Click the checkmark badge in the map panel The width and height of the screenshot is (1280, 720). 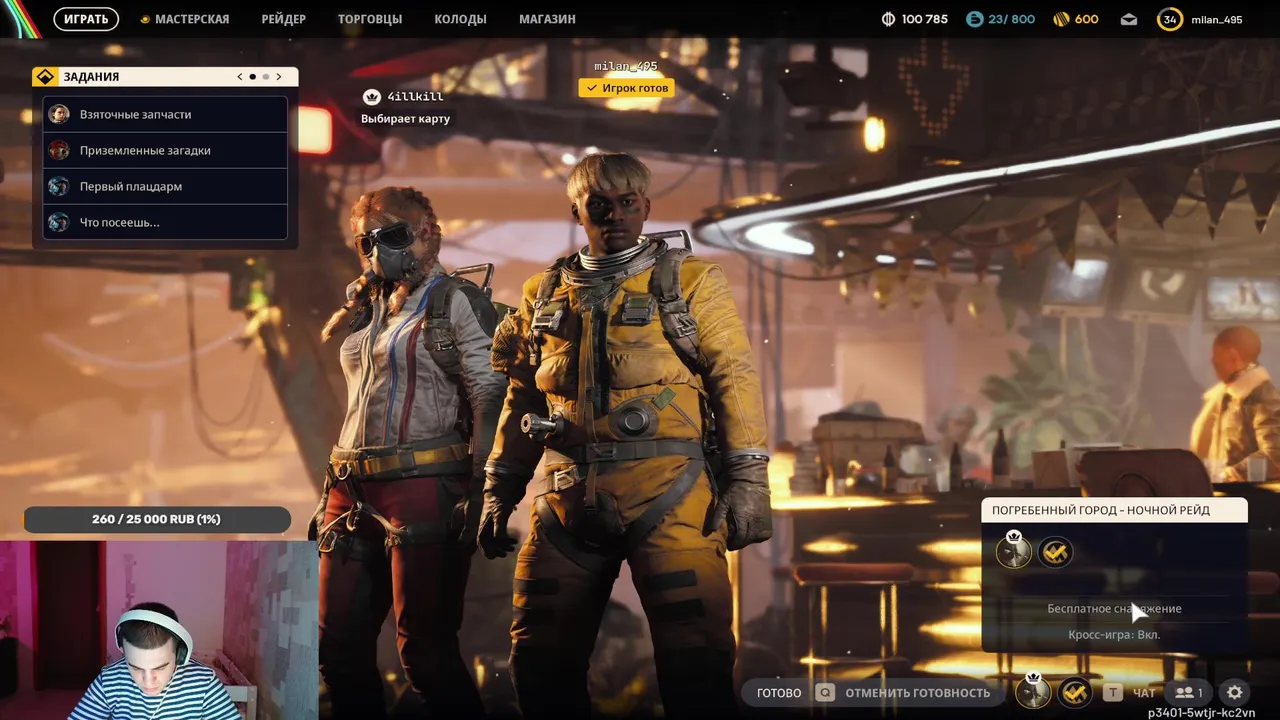1055,552
